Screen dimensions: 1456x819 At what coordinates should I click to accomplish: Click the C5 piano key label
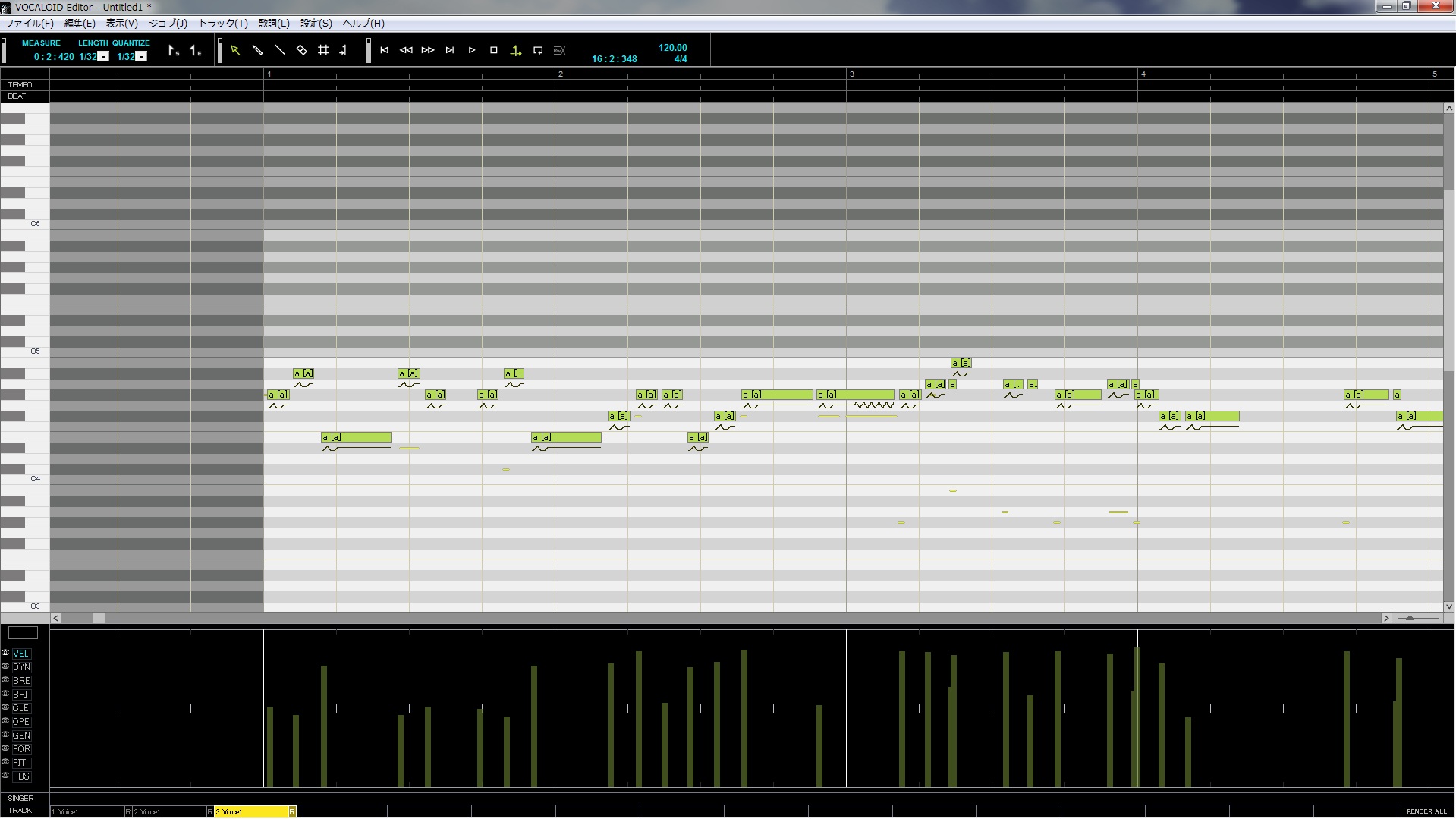[x=35, y=351]
